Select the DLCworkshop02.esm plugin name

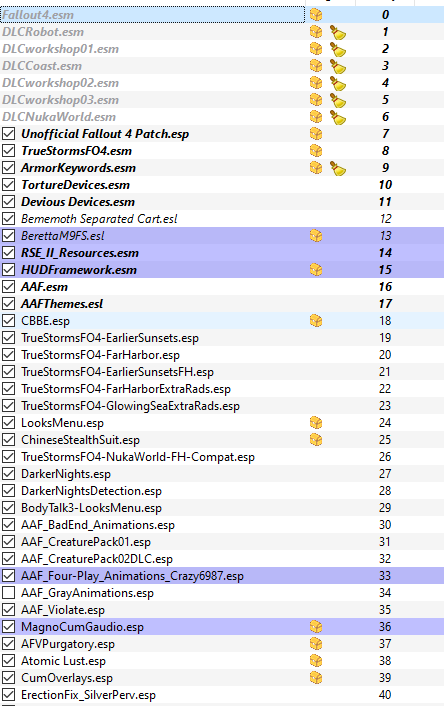[60, 83]
